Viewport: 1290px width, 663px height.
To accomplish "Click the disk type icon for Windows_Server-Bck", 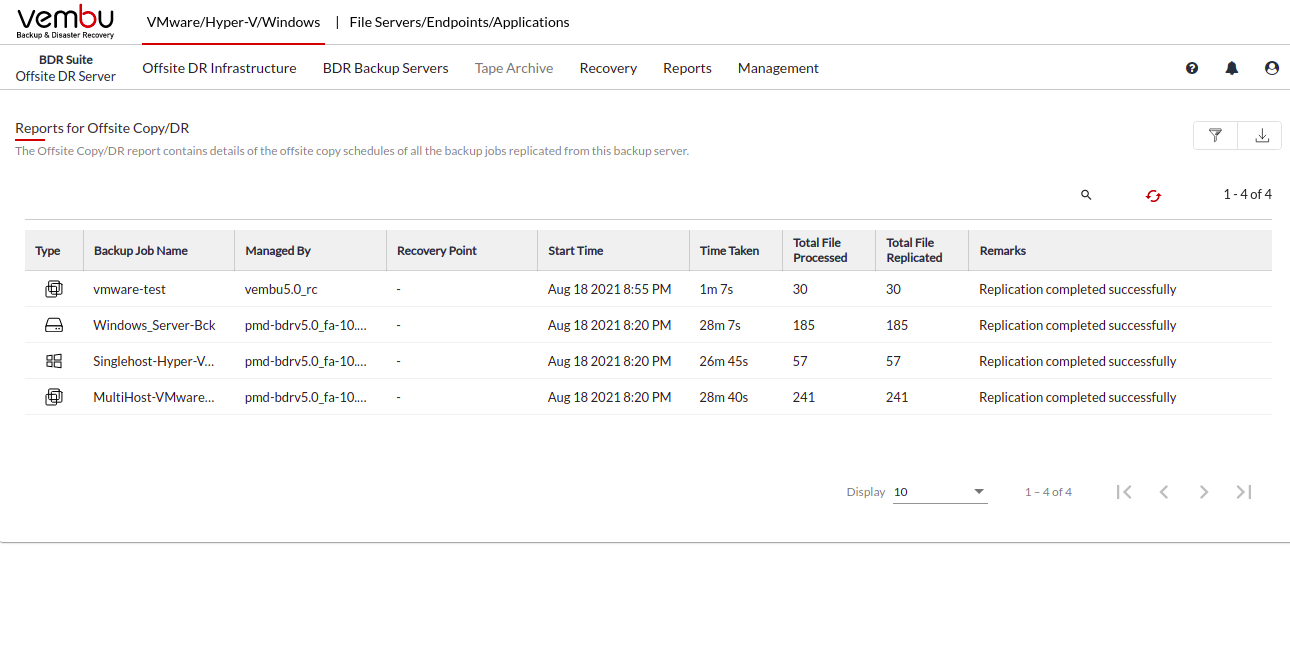I will (x=54, y=325).
